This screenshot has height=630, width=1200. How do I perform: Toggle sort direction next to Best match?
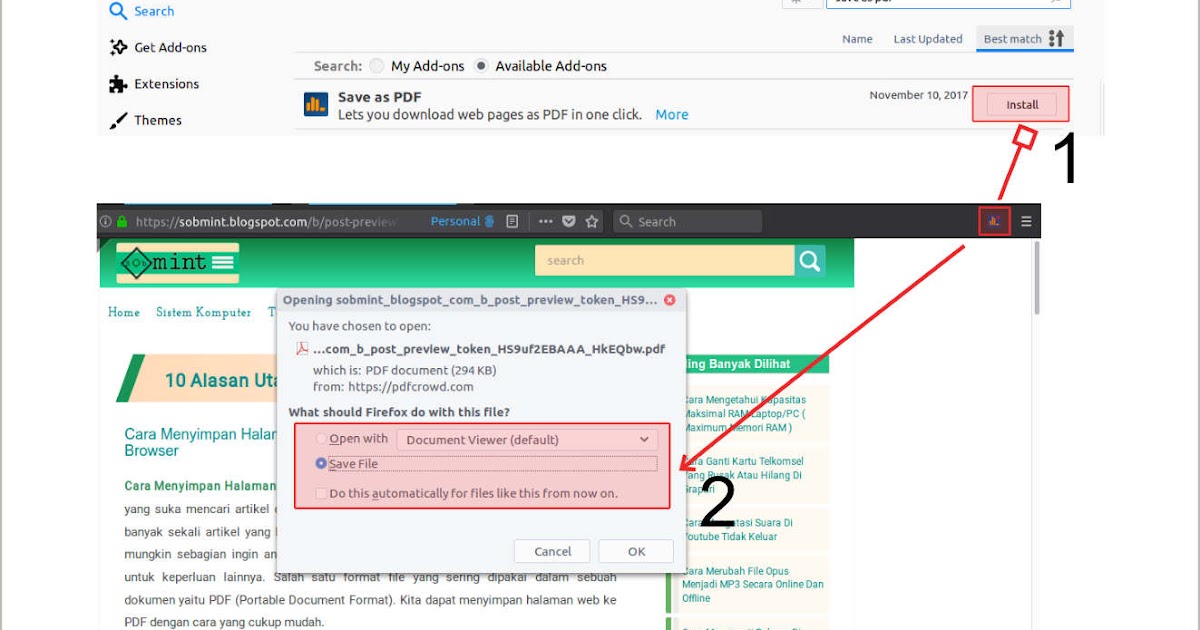point(1058,39)
